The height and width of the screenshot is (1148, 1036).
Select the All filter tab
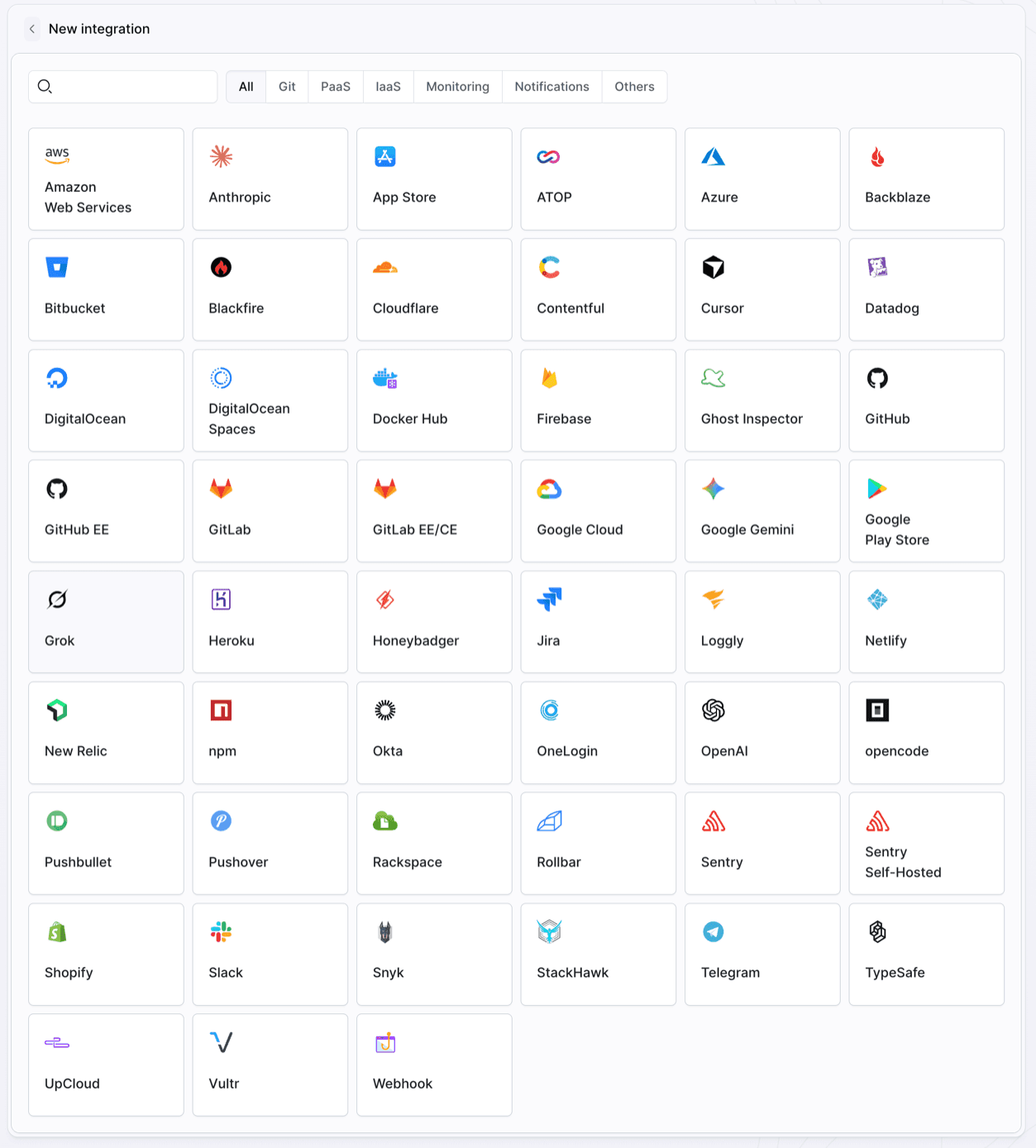246,87
